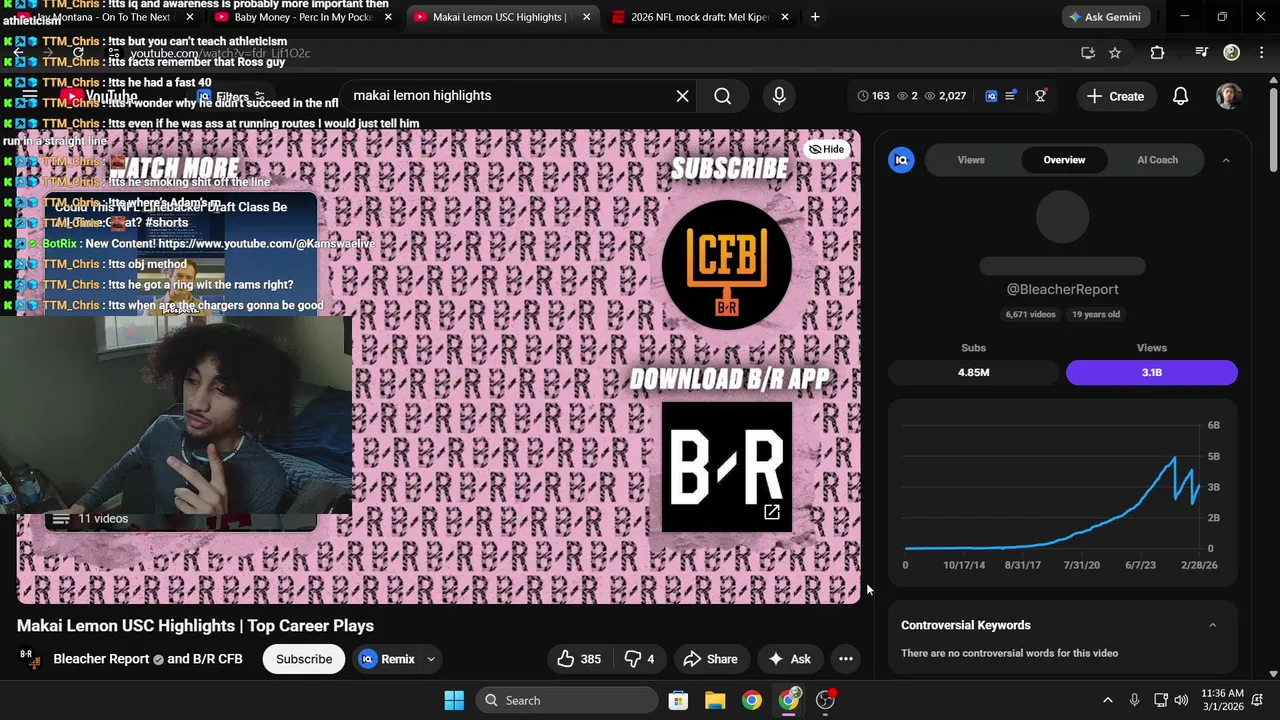Close the 2026 NFL mock draft tab
This screenshot has height=720, width=1280.
785,17
